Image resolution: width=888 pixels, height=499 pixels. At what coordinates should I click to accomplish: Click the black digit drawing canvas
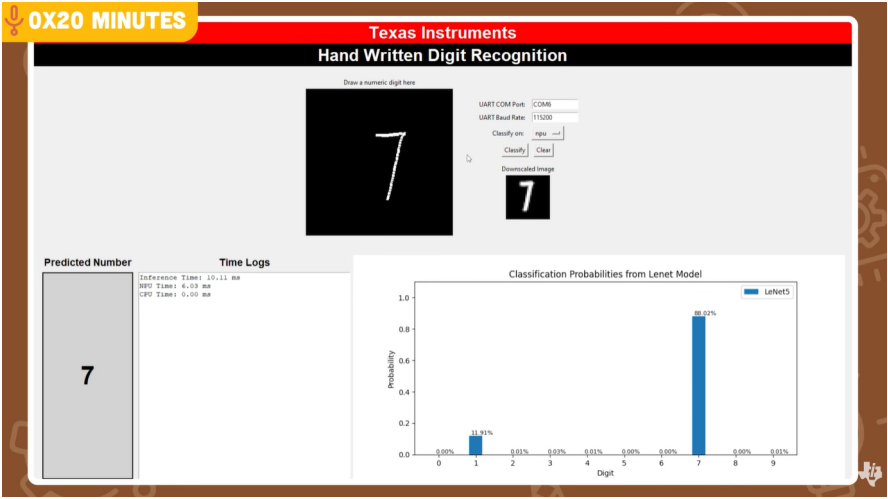point(379,162)
